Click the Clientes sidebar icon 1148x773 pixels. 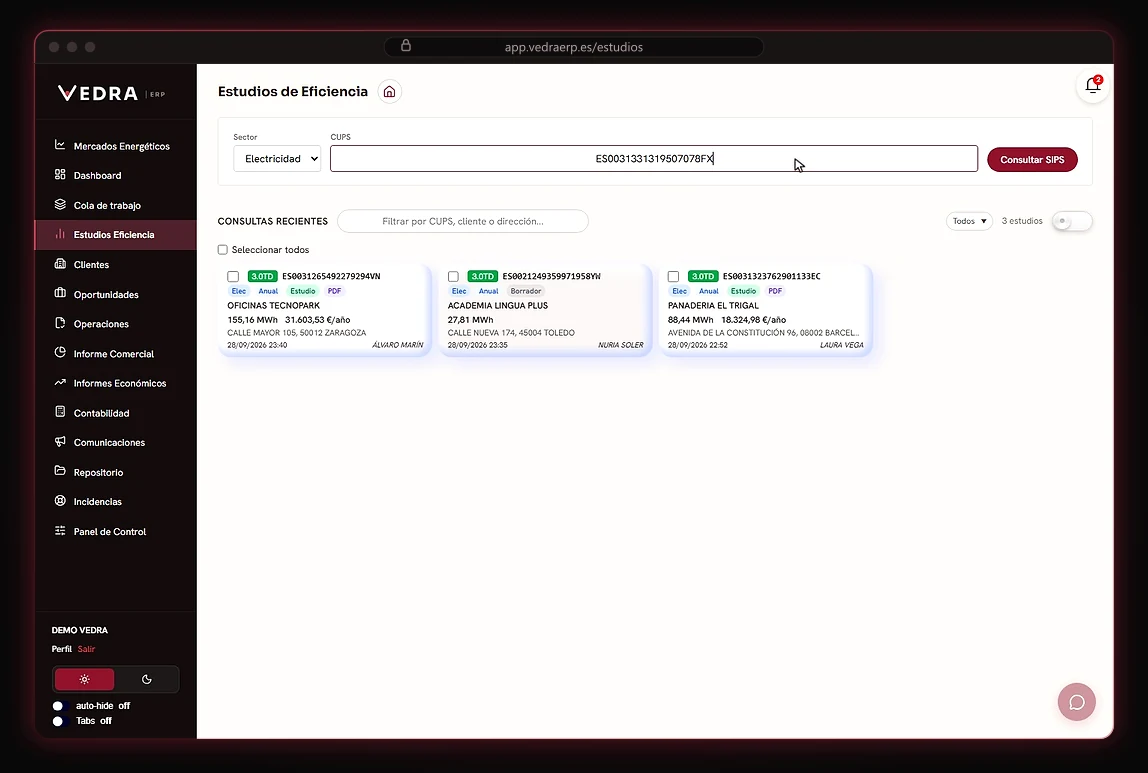(60, 264)
